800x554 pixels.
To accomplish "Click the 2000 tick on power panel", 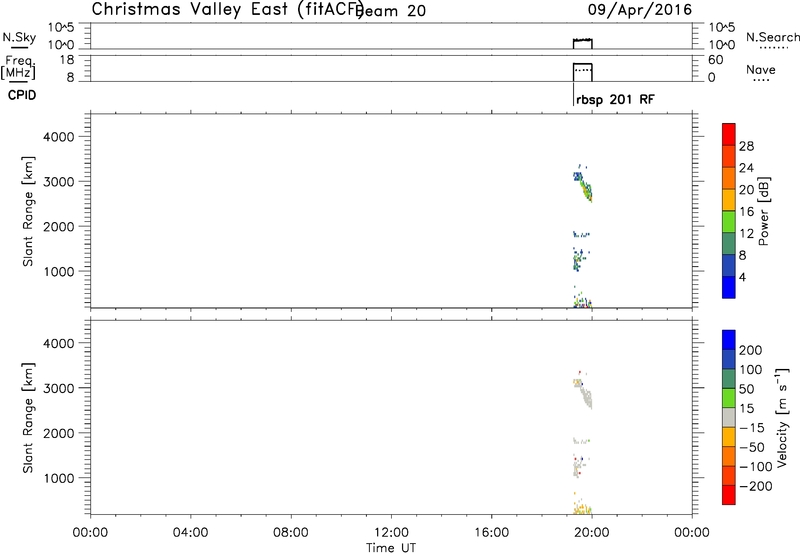I will tap(58, 226).
